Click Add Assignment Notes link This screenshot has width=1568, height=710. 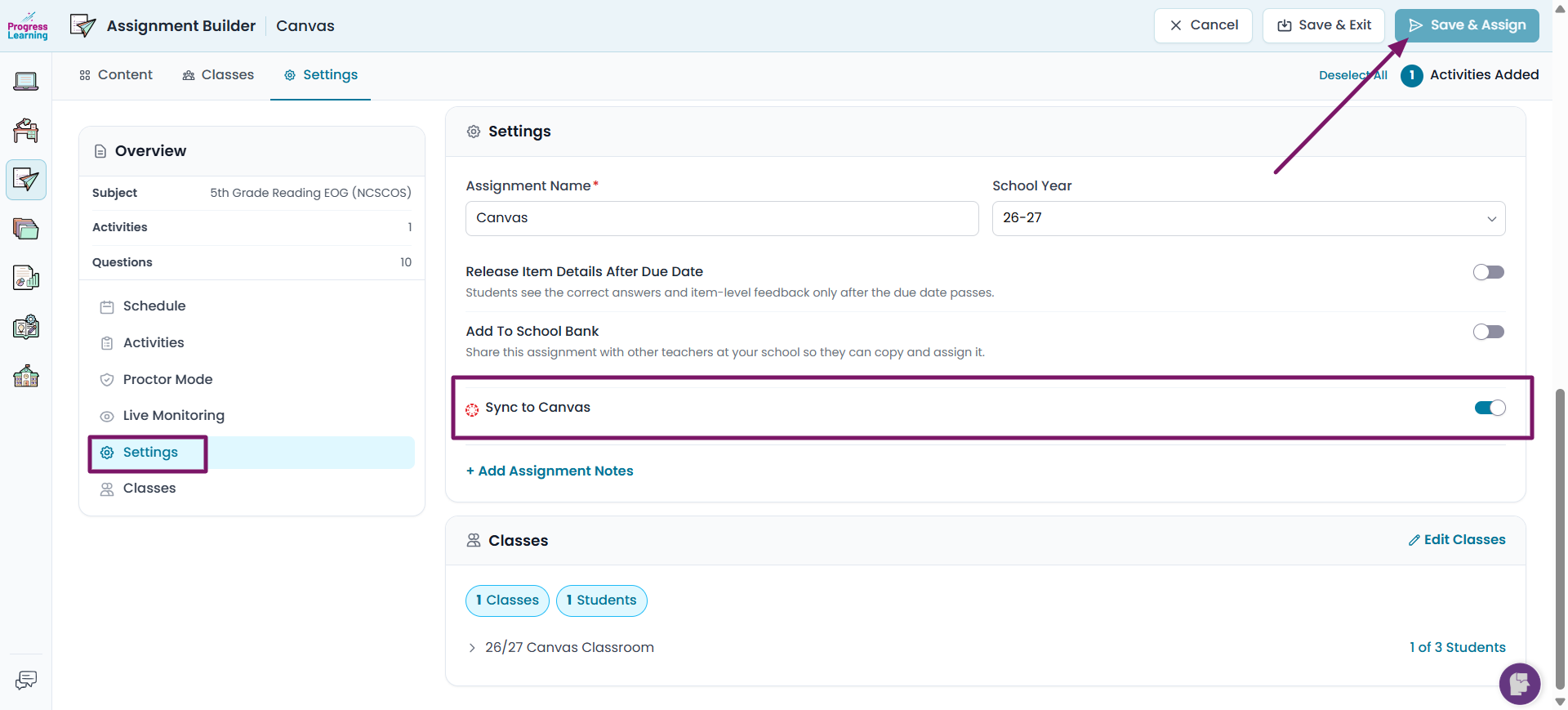[x=550, y=471]
